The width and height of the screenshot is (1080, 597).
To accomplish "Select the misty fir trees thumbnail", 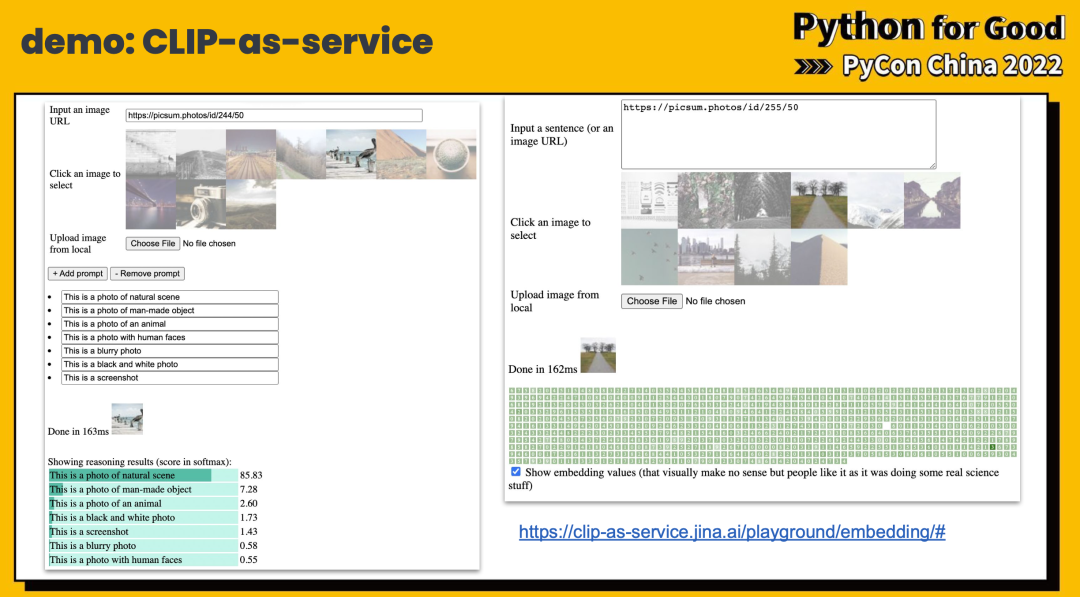I will pyautogui.click(x=762, y=257).
